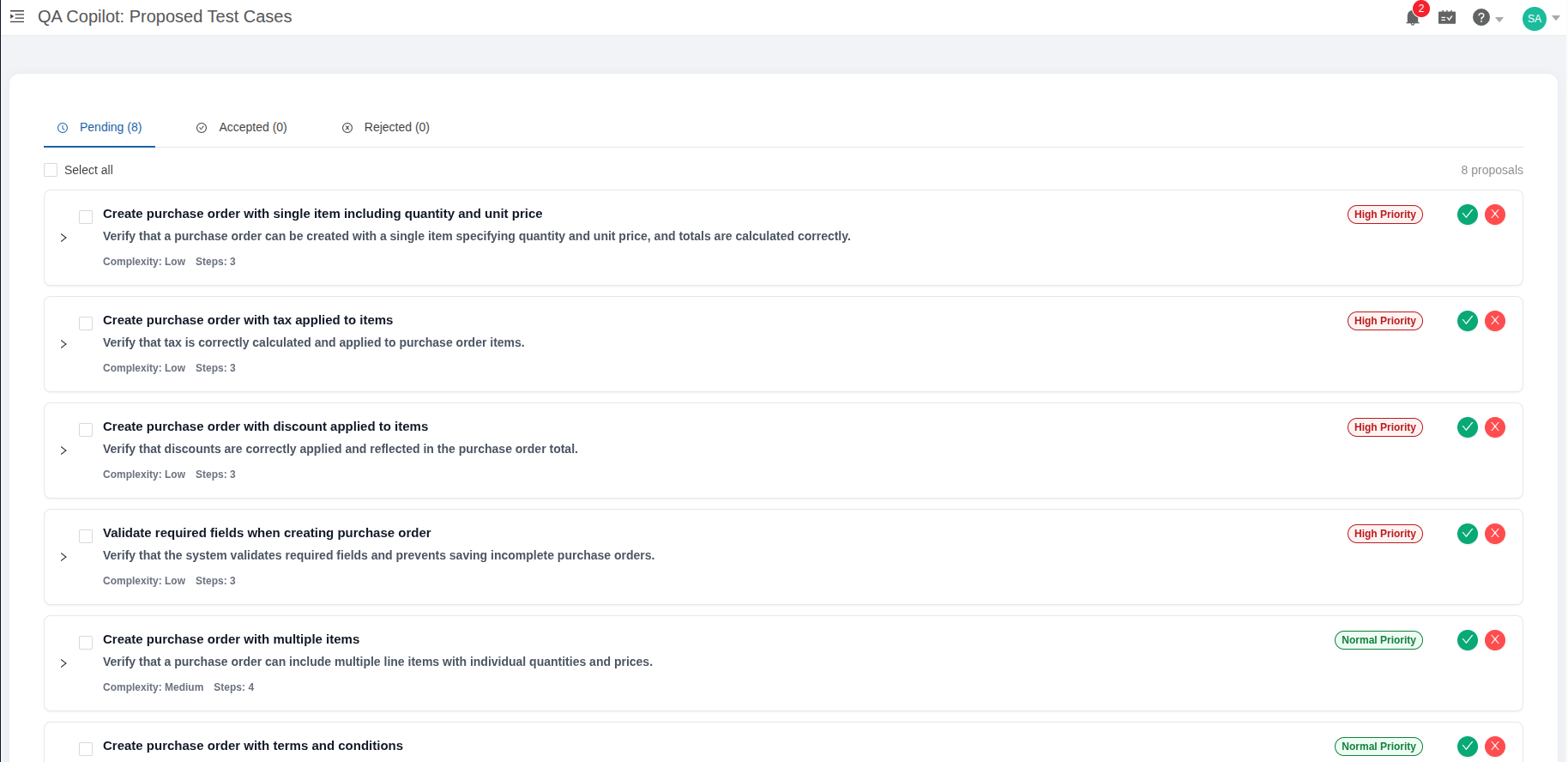Click Normal Priority badge on terms card

coord(1378,747)
